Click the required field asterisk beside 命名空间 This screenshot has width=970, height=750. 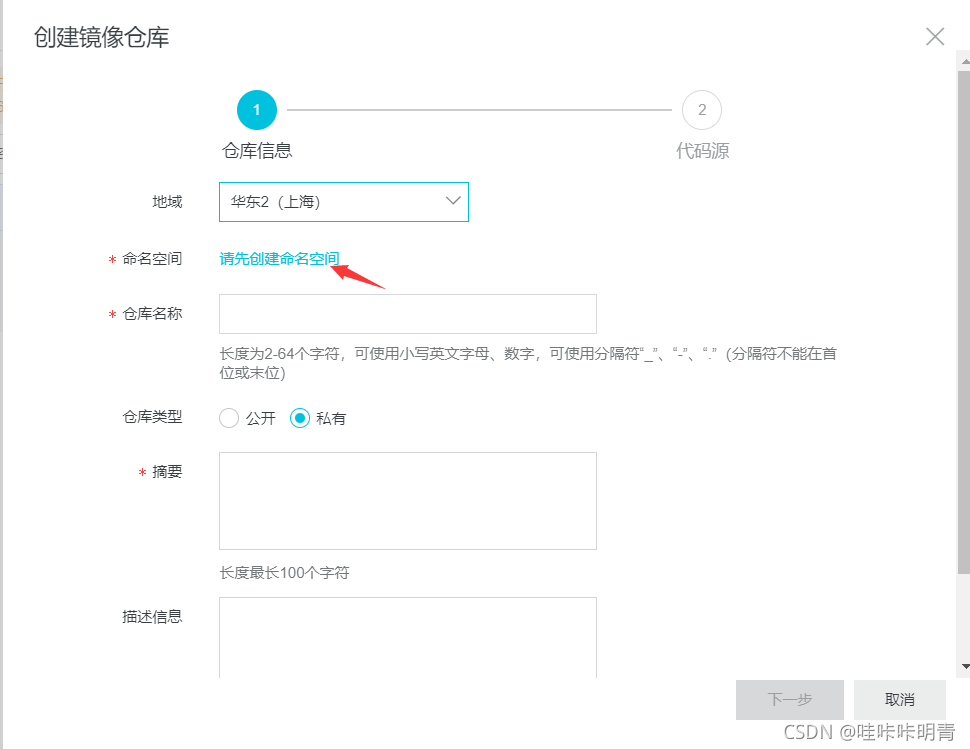[110, 259]
